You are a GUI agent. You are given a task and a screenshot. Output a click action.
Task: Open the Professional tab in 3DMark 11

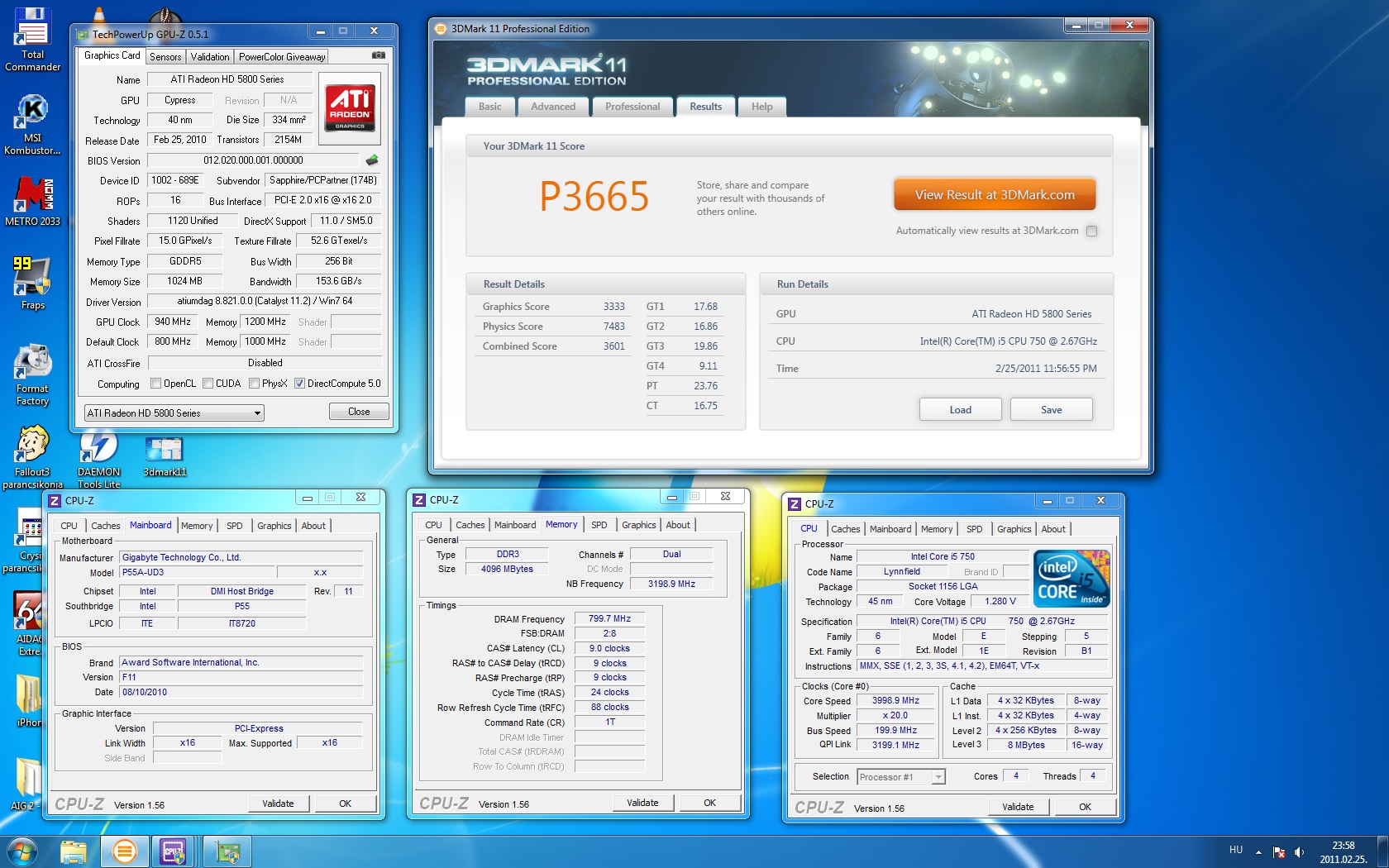[x=632, y=107]
